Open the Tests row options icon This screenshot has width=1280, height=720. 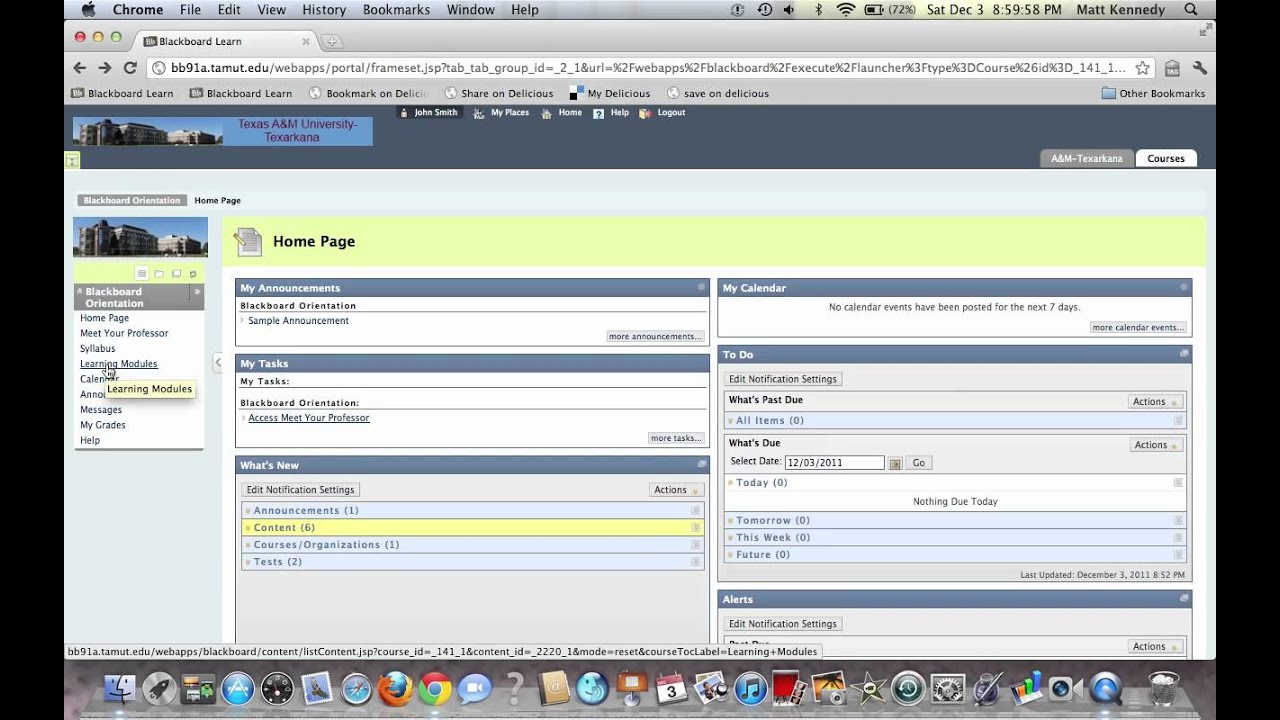coord(696,562)
